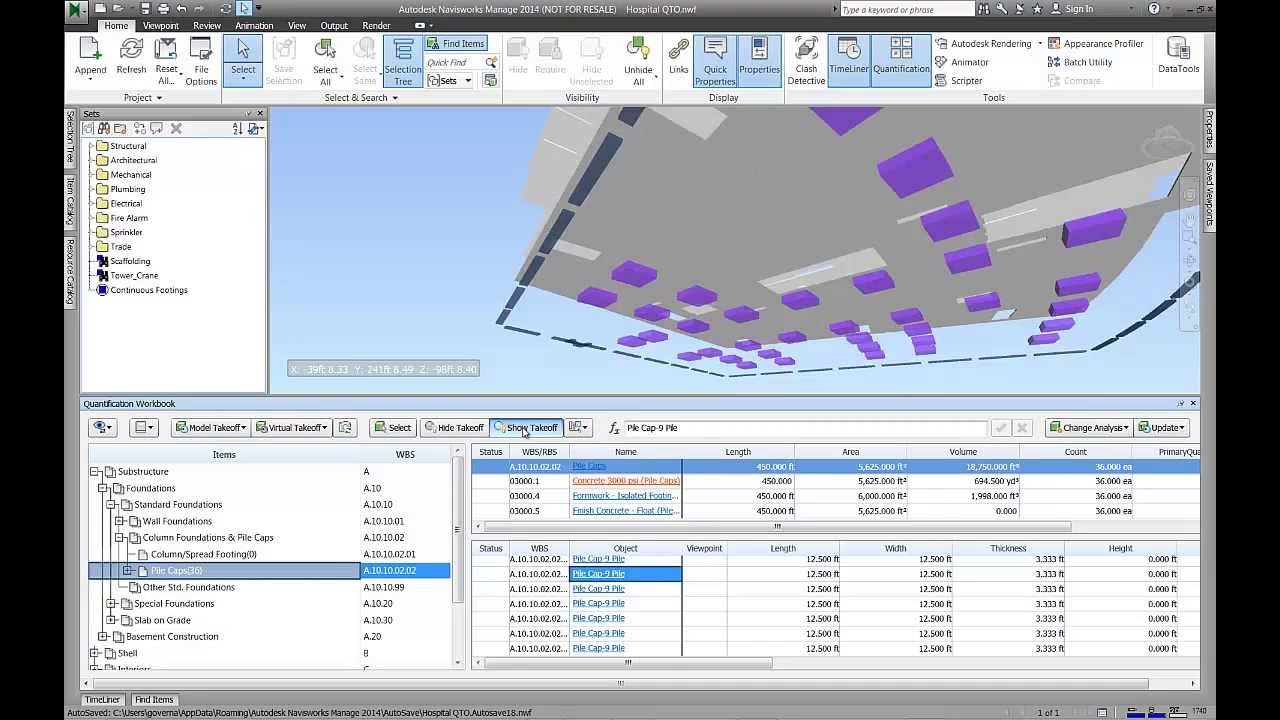This screenshot has width=1280, height=720.
Task: Open the Change Analysis dropdown
Action: coord(1089,428)
